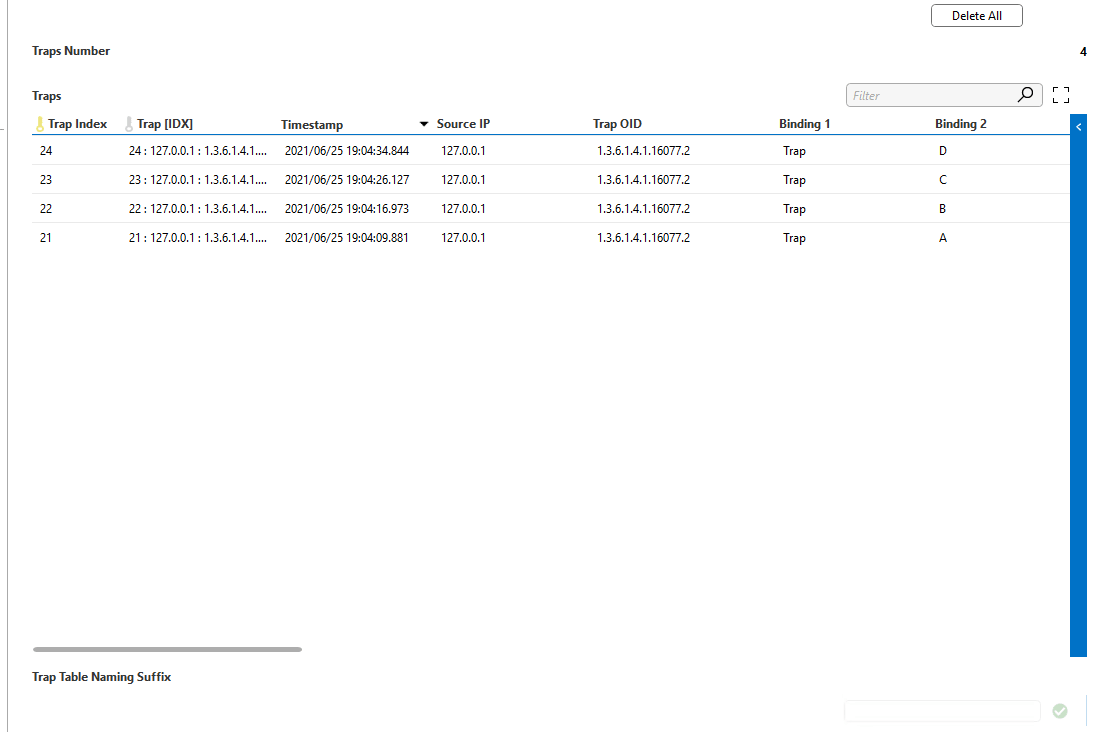Click the yellow key icon beside Trap Index
Screen dimensions: 1094x732
click(x=40, y=124)
